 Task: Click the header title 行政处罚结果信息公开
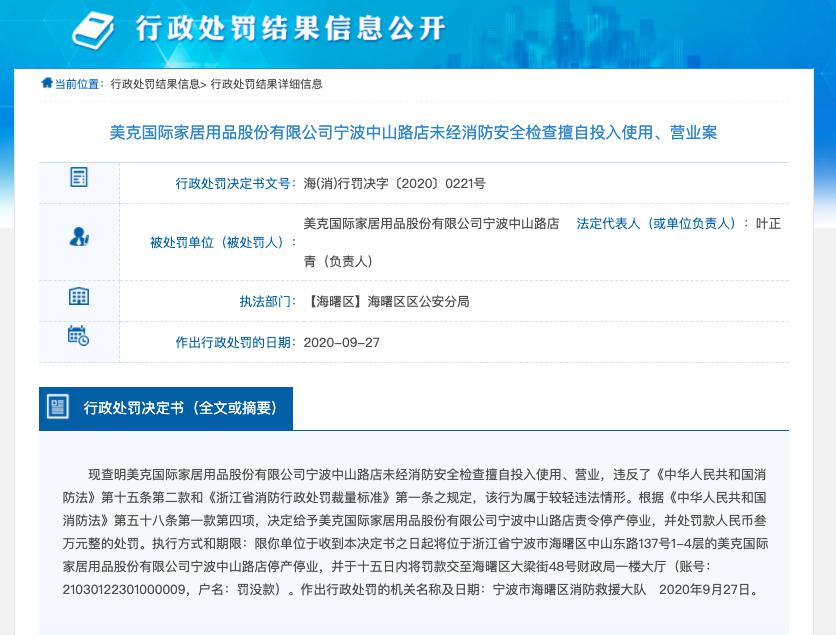291,28
